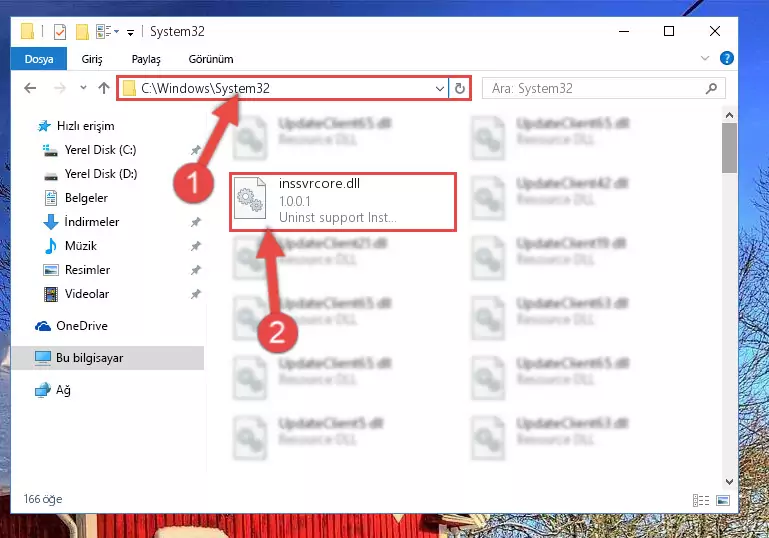Screen dimensions: 769x538
Task: Click the address bar path C:\Windows\System32
Action: point(205,88)
